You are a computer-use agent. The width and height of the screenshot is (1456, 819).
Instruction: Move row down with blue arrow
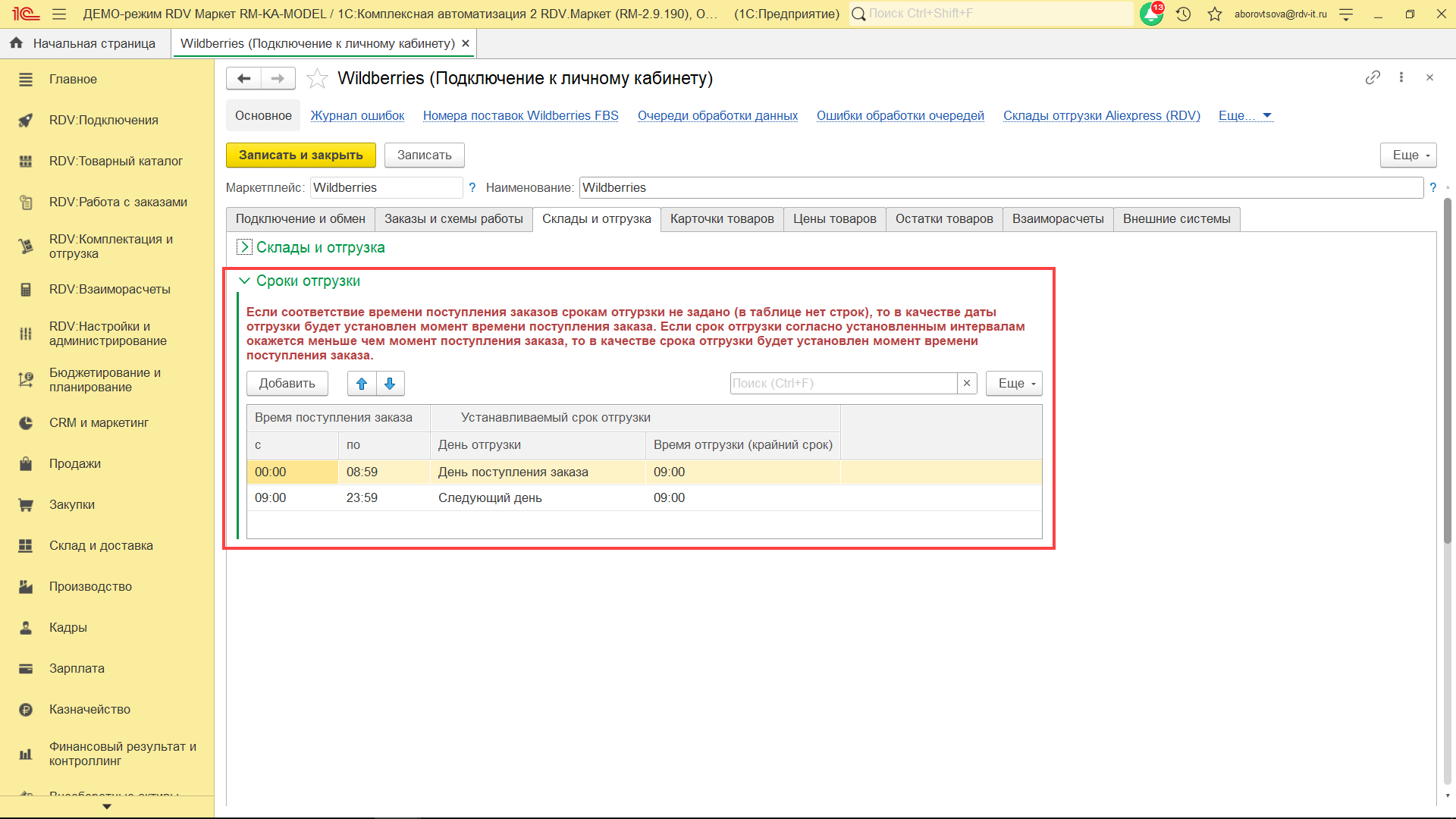[390, 384]
